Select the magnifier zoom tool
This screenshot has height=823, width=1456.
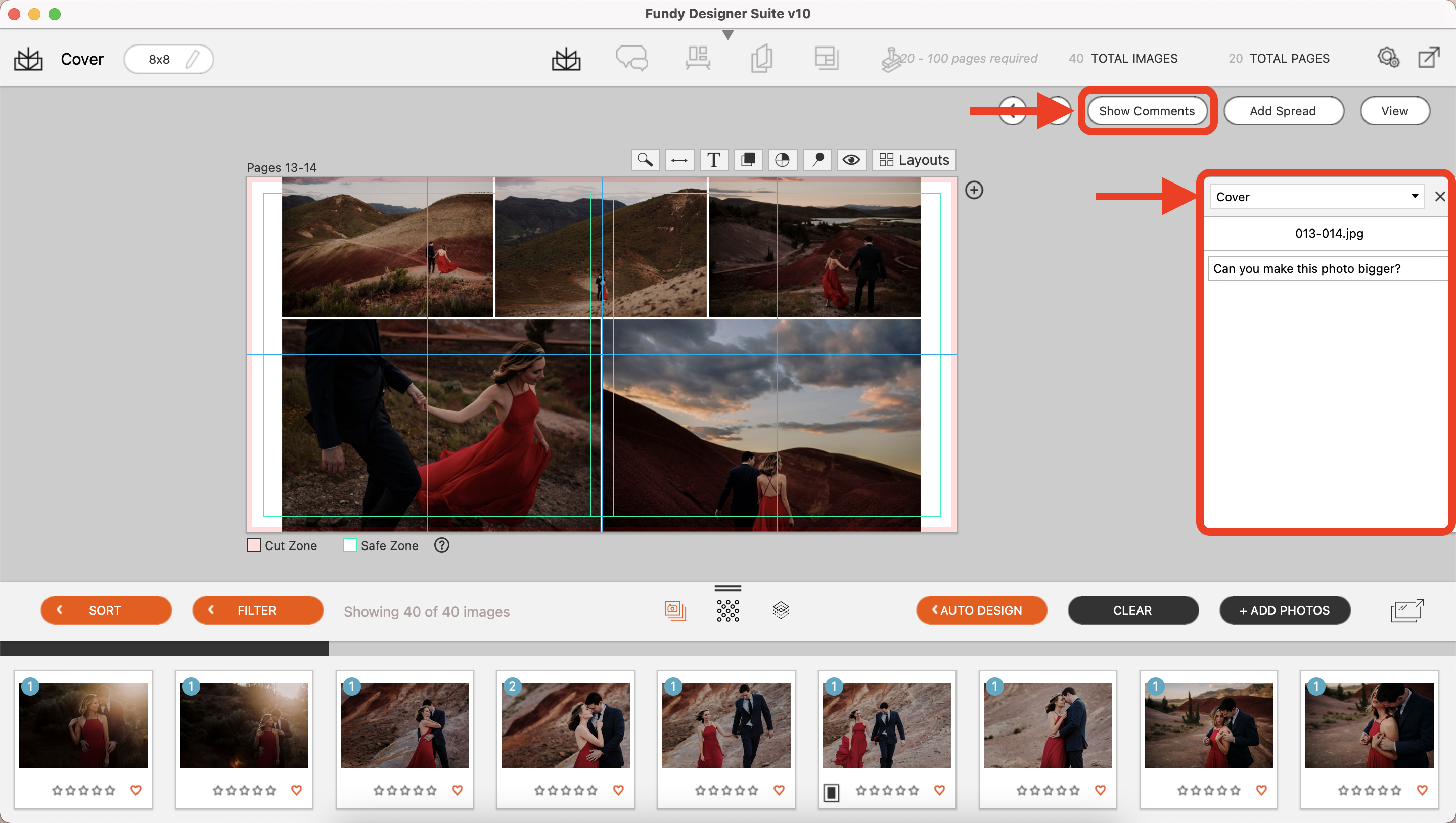(645, 160)
